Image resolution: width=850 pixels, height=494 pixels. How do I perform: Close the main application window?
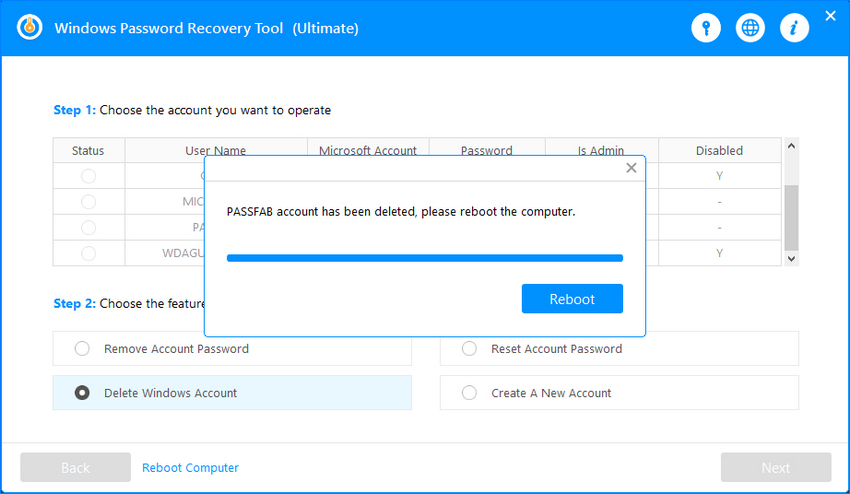coord(830,16)
